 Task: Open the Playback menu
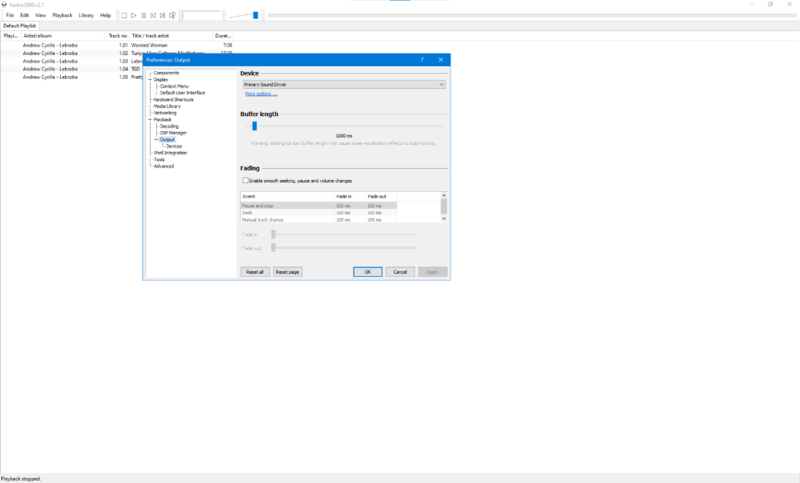62,15
